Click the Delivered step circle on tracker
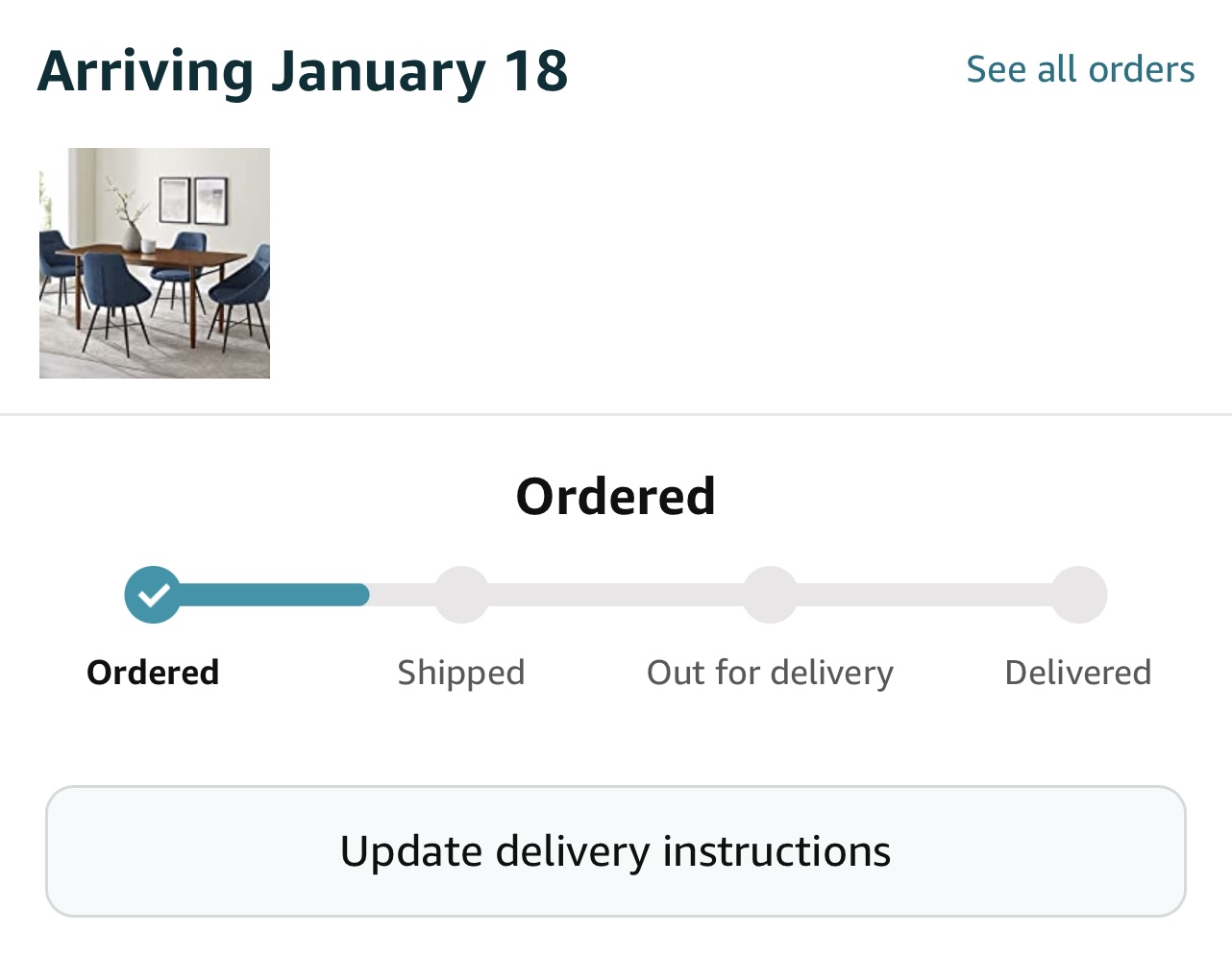This screenshot has height=958, width=1232. click(x=1078, y=595)
